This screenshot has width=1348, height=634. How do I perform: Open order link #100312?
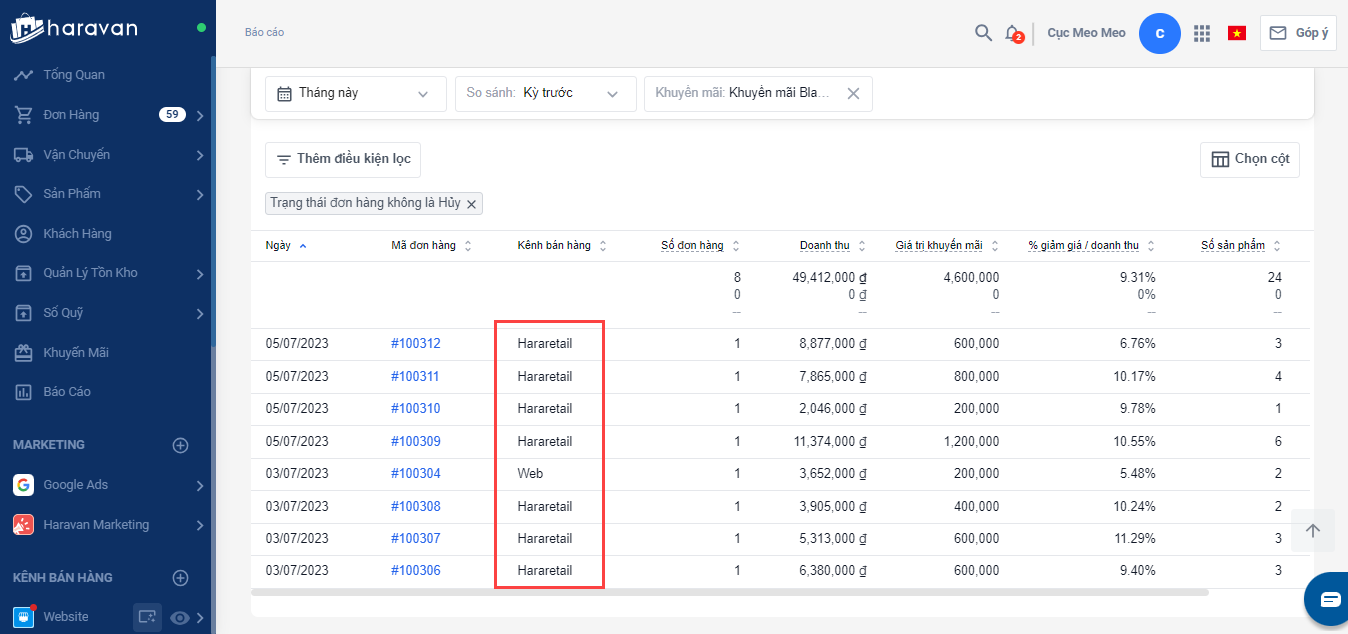coord(415,344)
